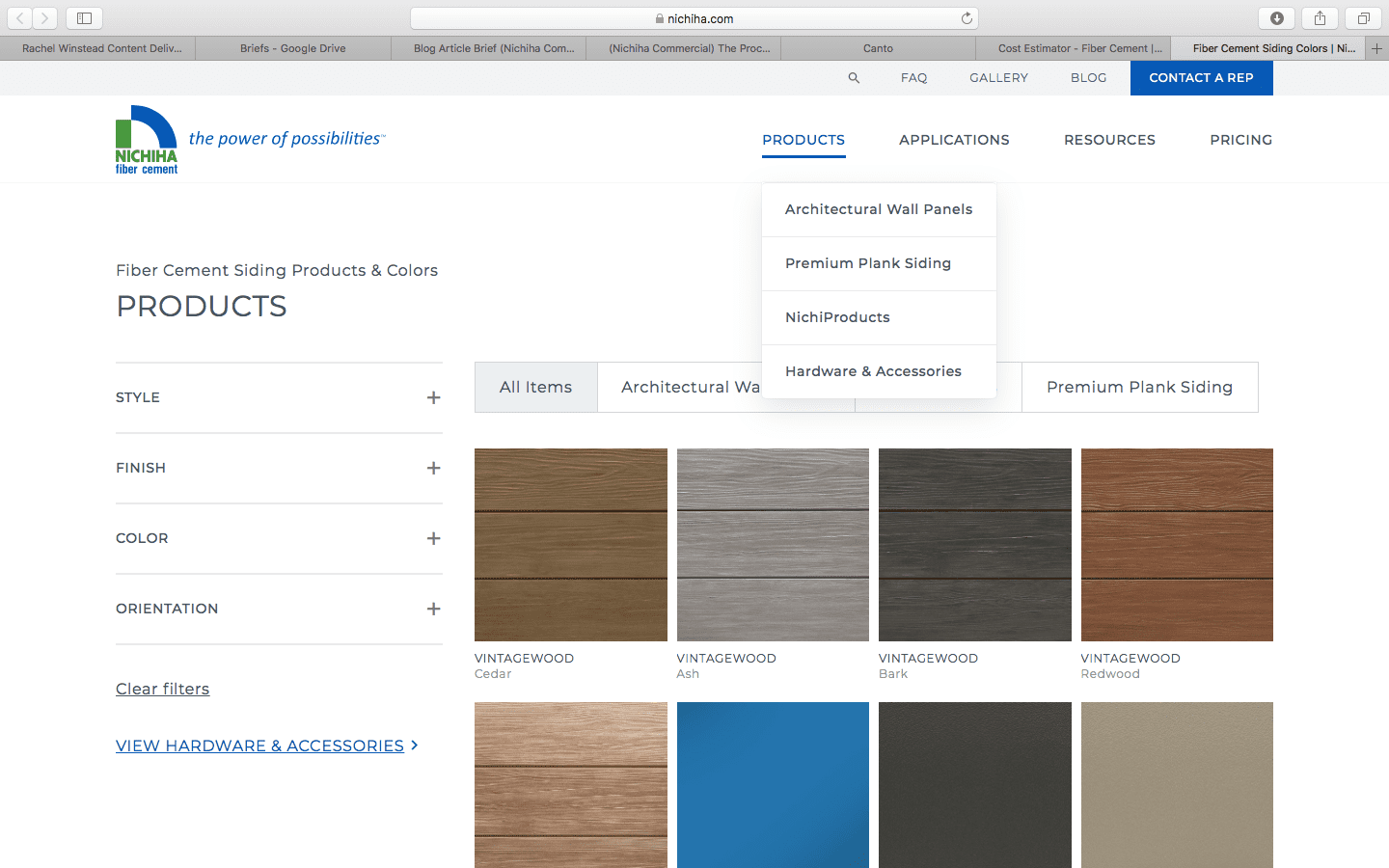Open the tan beige panel swatch

click(1177, 785)
